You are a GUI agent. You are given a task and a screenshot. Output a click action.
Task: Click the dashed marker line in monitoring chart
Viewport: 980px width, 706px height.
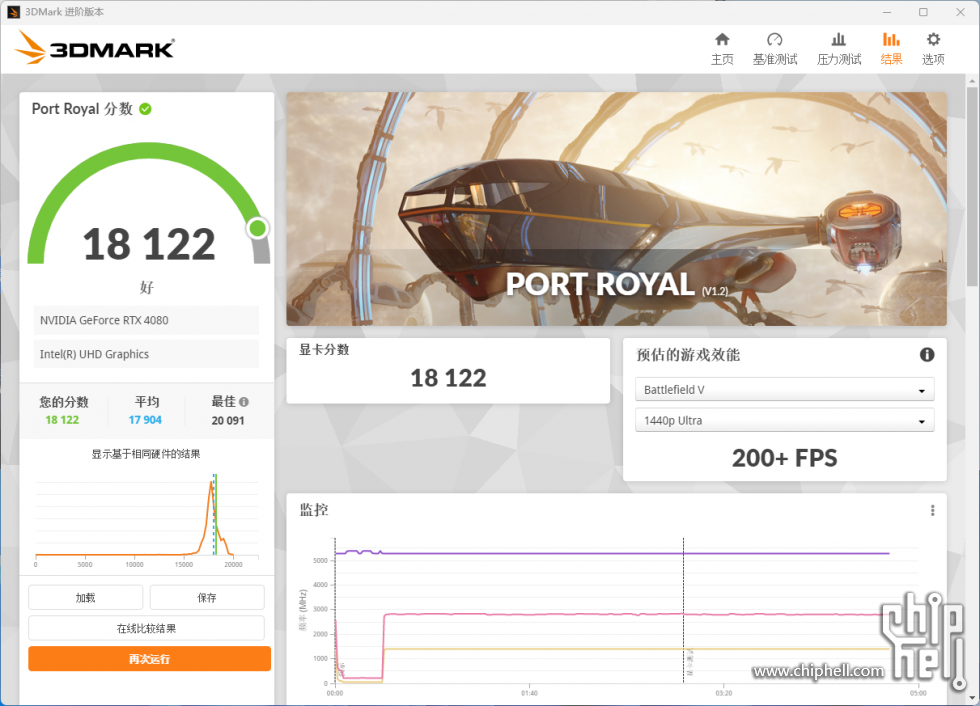[x=683, y=610]
